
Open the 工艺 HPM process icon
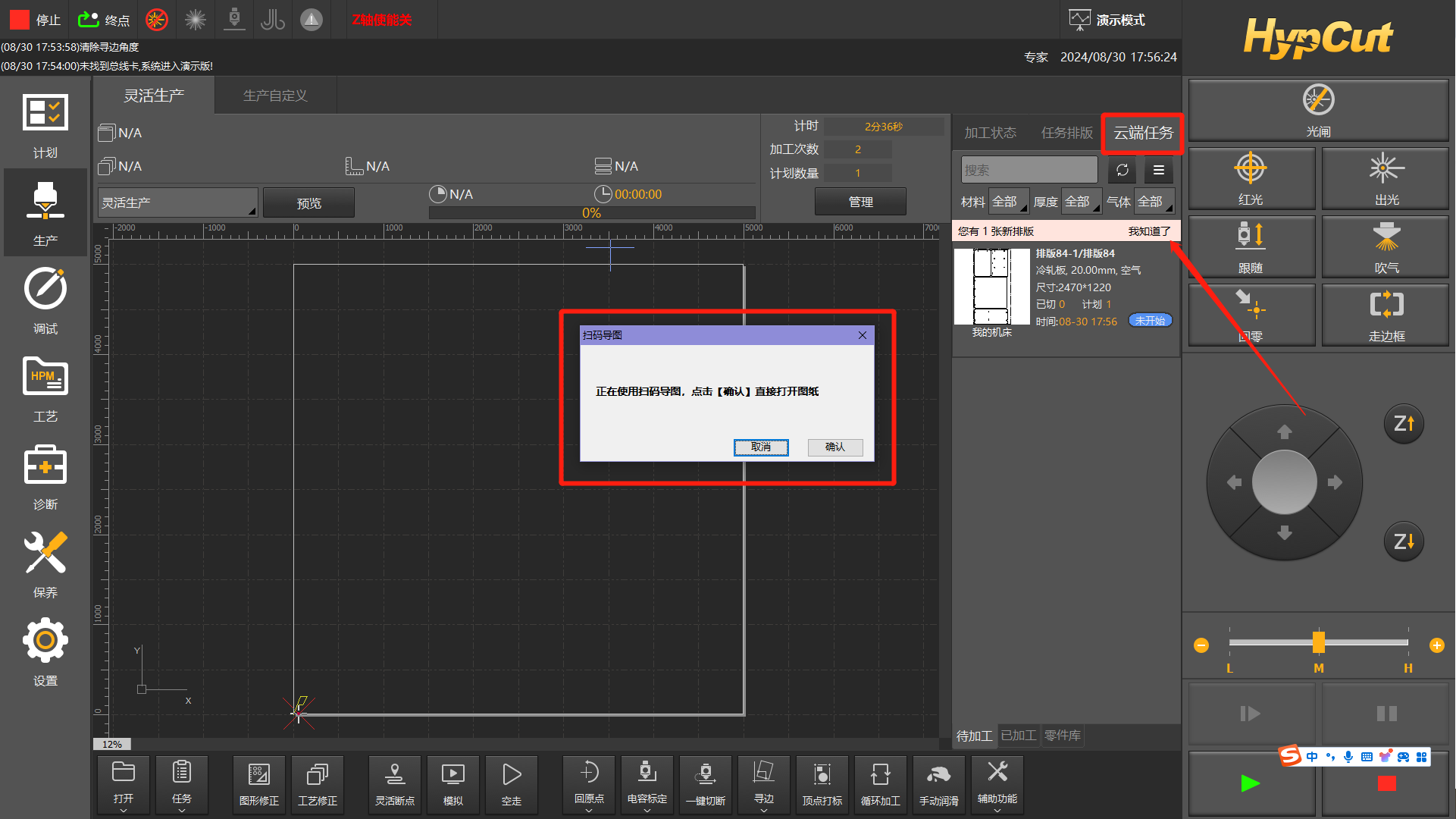click(x=45, y=389)
